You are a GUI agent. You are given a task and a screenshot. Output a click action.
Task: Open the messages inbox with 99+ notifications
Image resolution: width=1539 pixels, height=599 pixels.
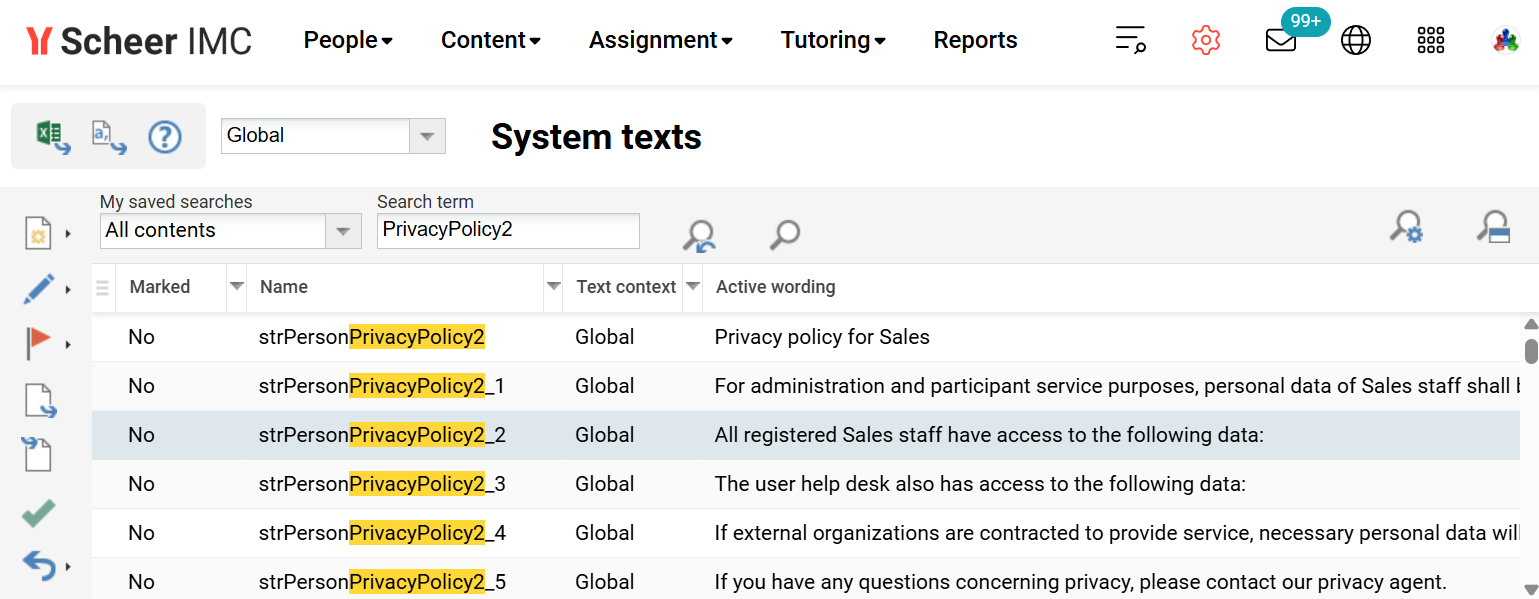coord(1280,41)
